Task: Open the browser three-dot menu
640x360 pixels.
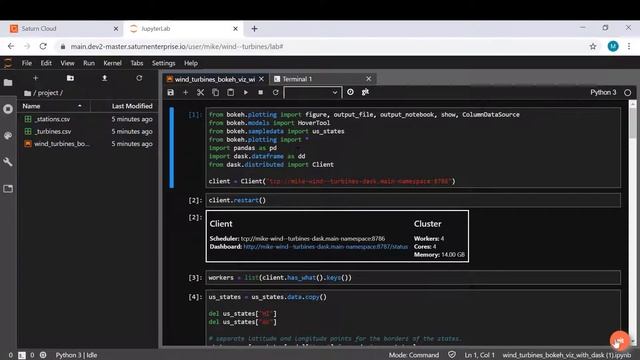Action: click(x=629, y=47)
